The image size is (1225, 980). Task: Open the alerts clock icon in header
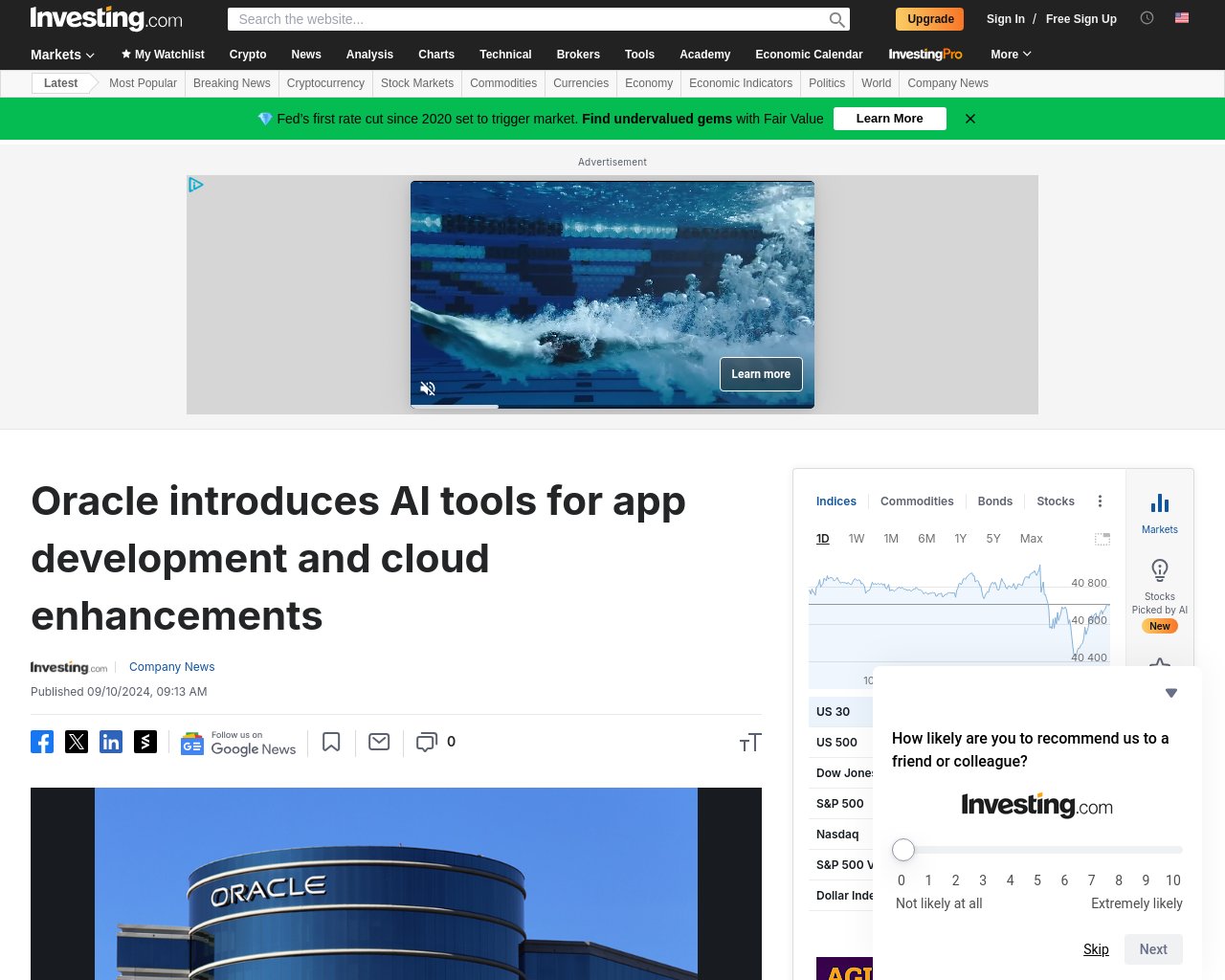(x=1147, y=18)
